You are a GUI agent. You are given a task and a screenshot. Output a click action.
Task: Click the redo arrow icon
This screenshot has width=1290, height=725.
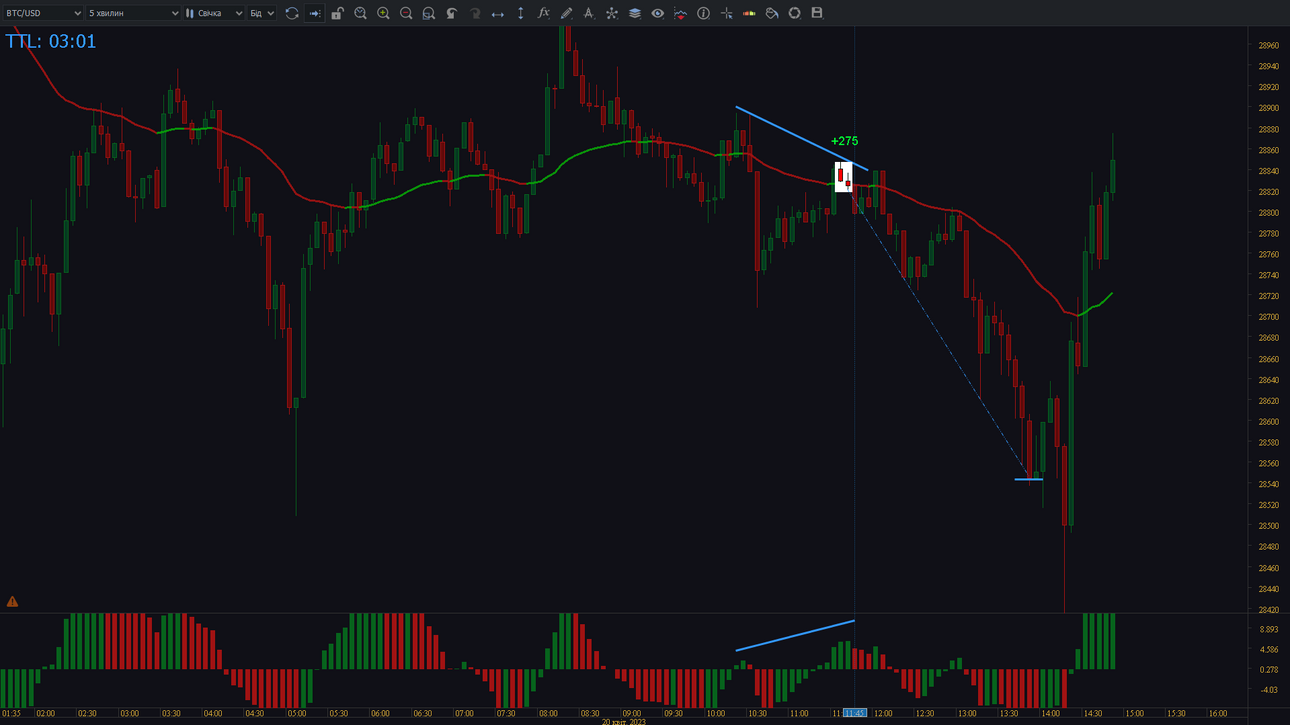click(x=475, y=13)
